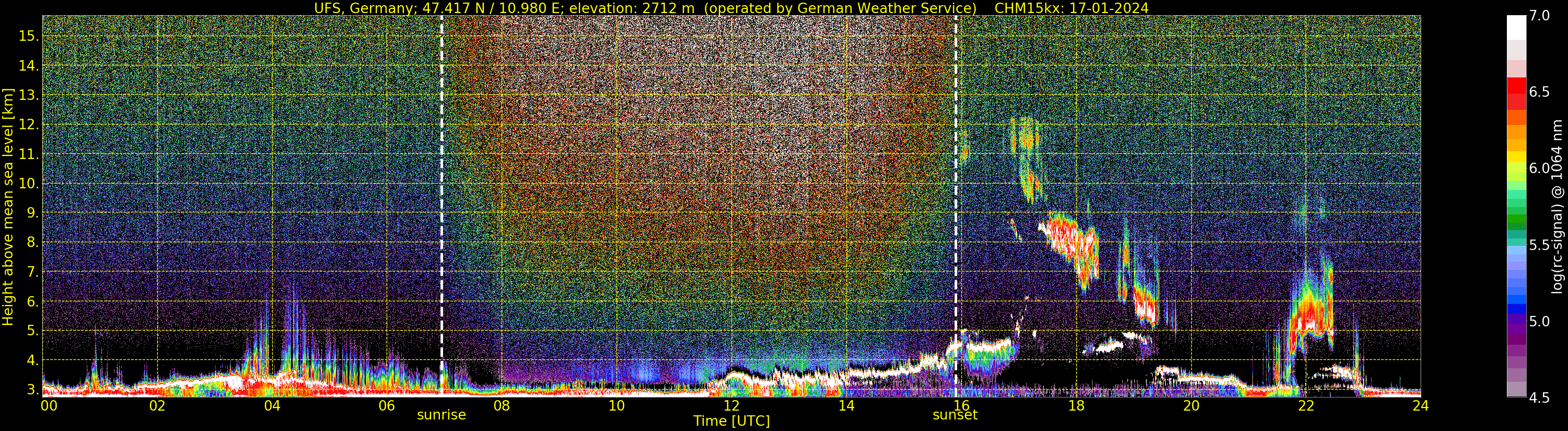
Task: Click the '10.' height tick label
Action: 29,184
